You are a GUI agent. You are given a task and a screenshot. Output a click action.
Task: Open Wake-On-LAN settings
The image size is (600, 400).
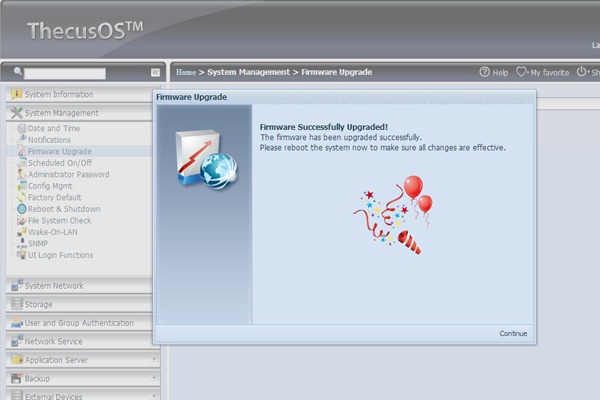[x=52, y=232]
